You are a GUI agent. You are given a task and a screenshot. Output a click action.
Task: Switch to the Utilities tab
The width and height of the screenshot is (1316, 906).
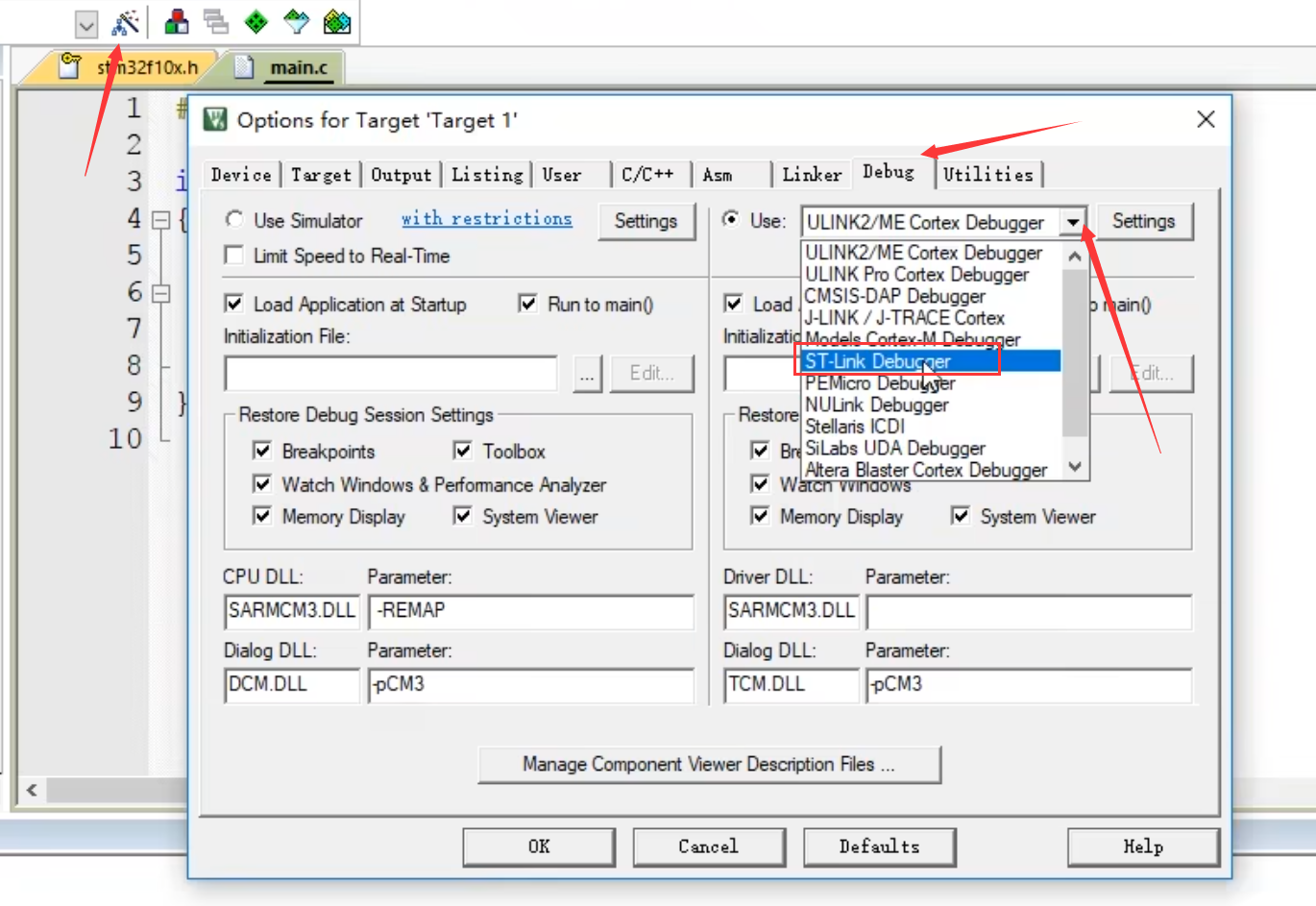point(987,174)
